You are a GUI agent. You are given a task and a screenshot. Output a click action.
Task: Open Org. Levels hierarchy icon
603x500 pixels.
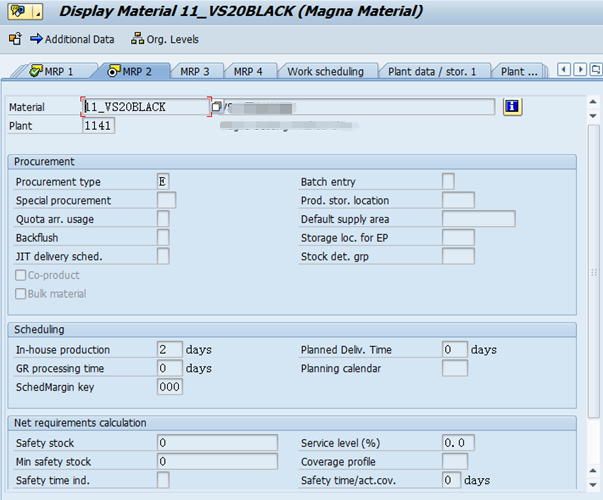pyautogui.click(x=137, y=39)
